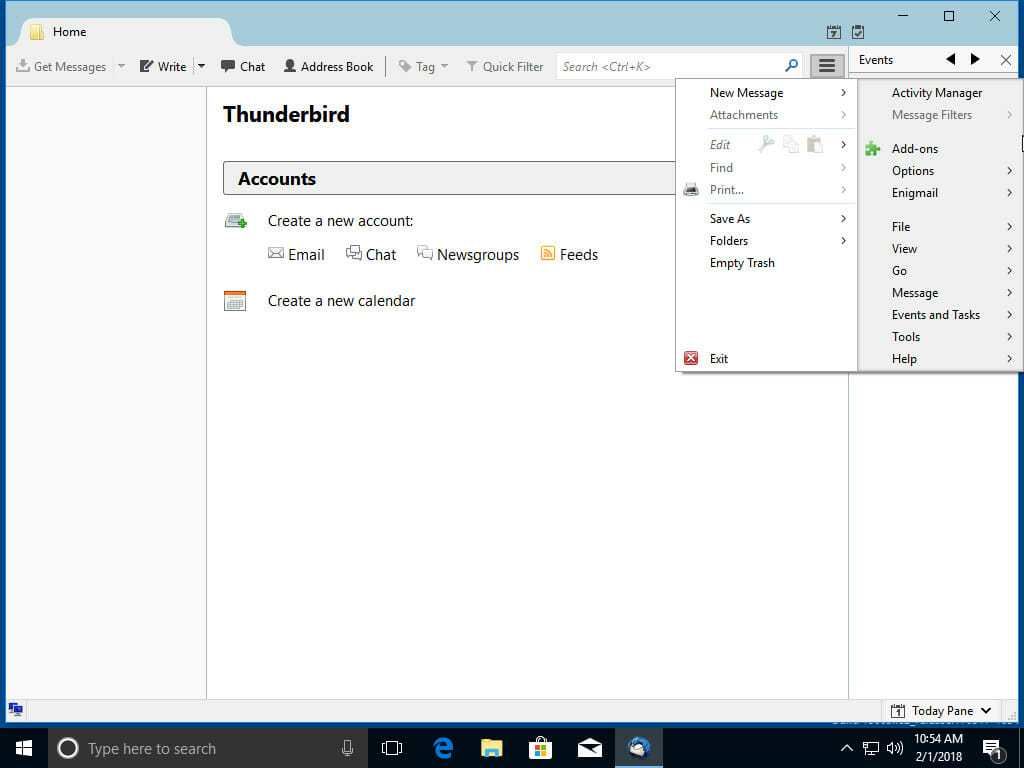Click Create a new calendar
This screenshot has width=1024, height=768.
(341, 300)
